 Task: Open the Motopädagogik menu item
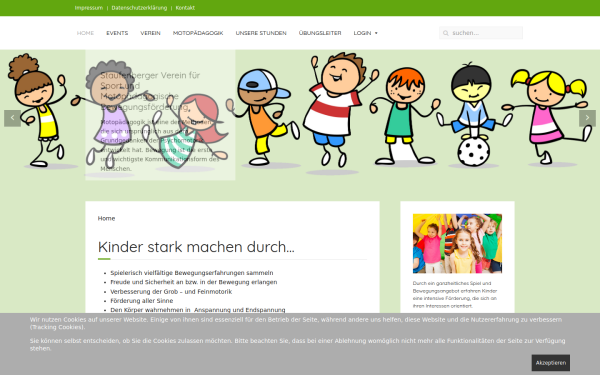coord(198,33)
